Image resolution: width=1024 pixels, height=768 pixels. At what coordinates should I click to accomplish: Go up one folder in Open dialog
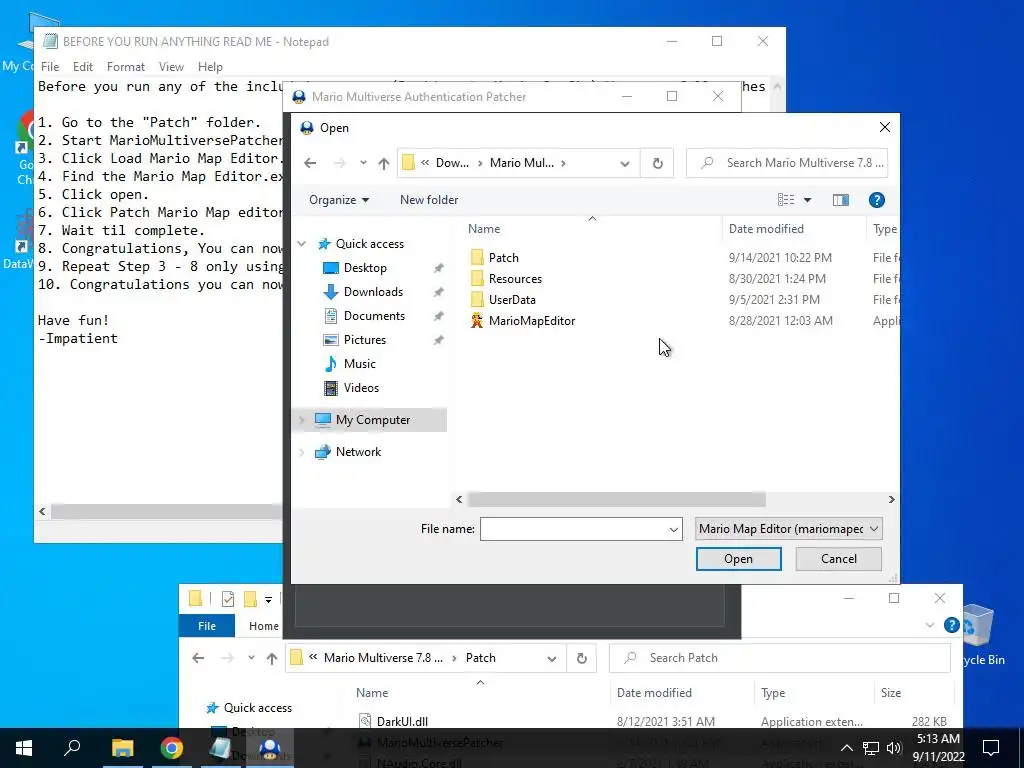click(x=384, y=163)
